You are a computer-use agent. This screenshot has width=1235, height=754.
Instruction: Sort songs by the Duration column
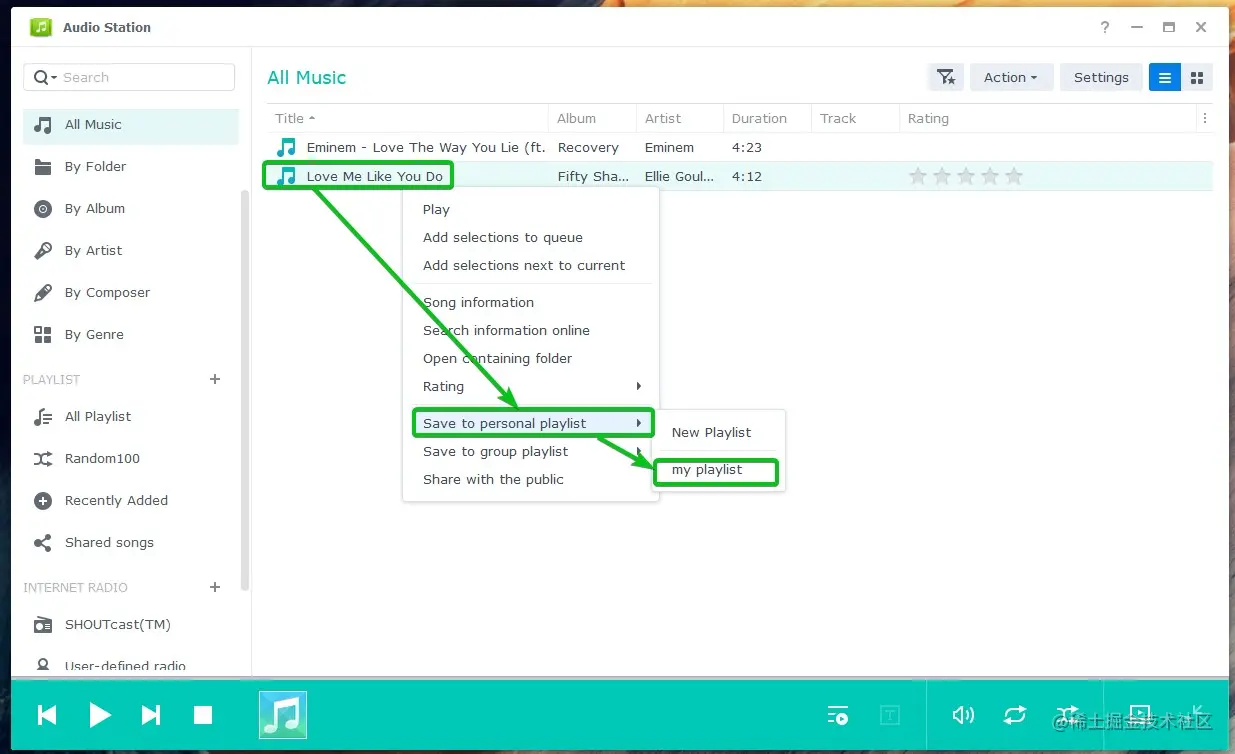(767, 118)
